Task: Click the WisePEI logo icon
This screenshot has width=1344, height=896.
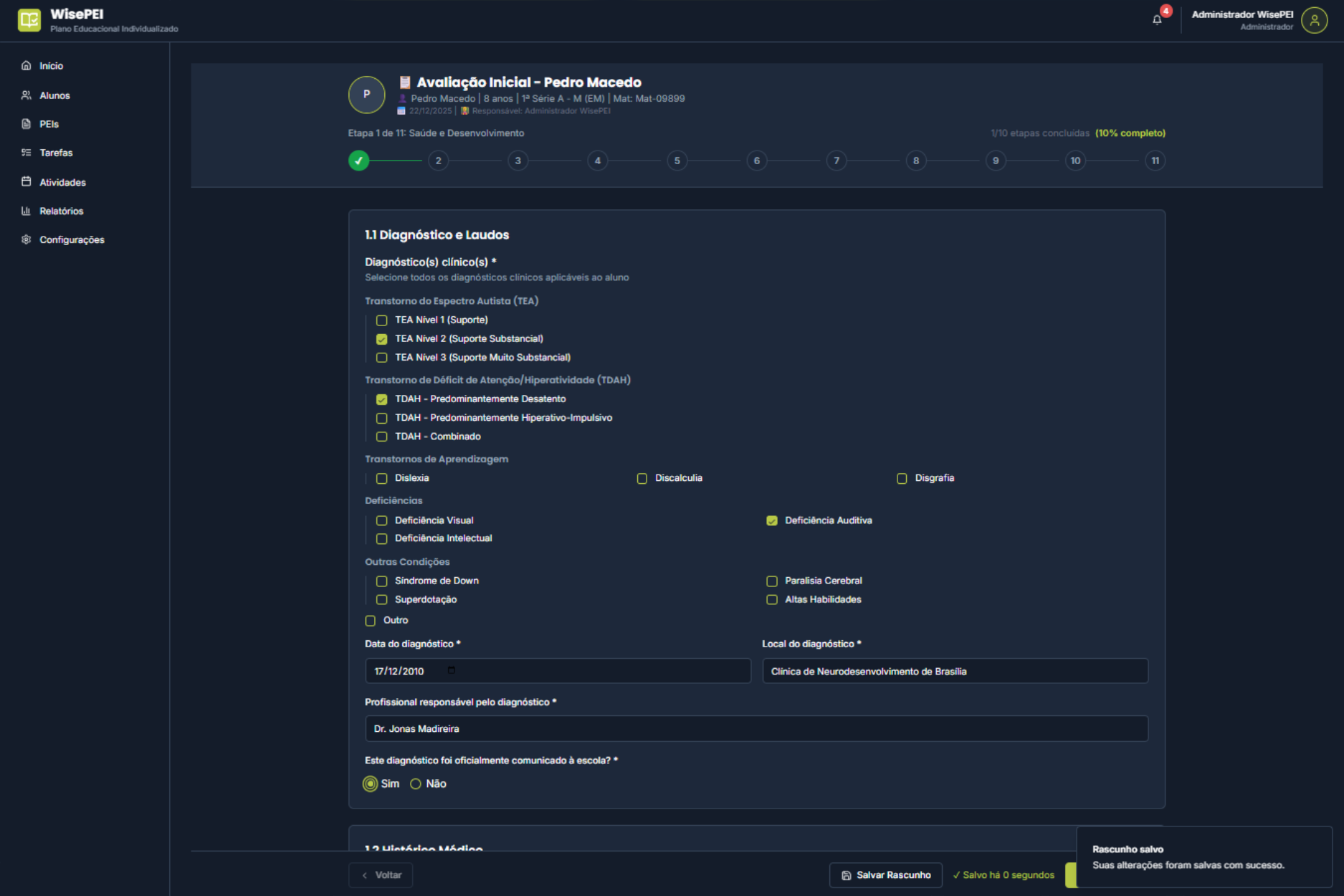Action: [29, 20]
